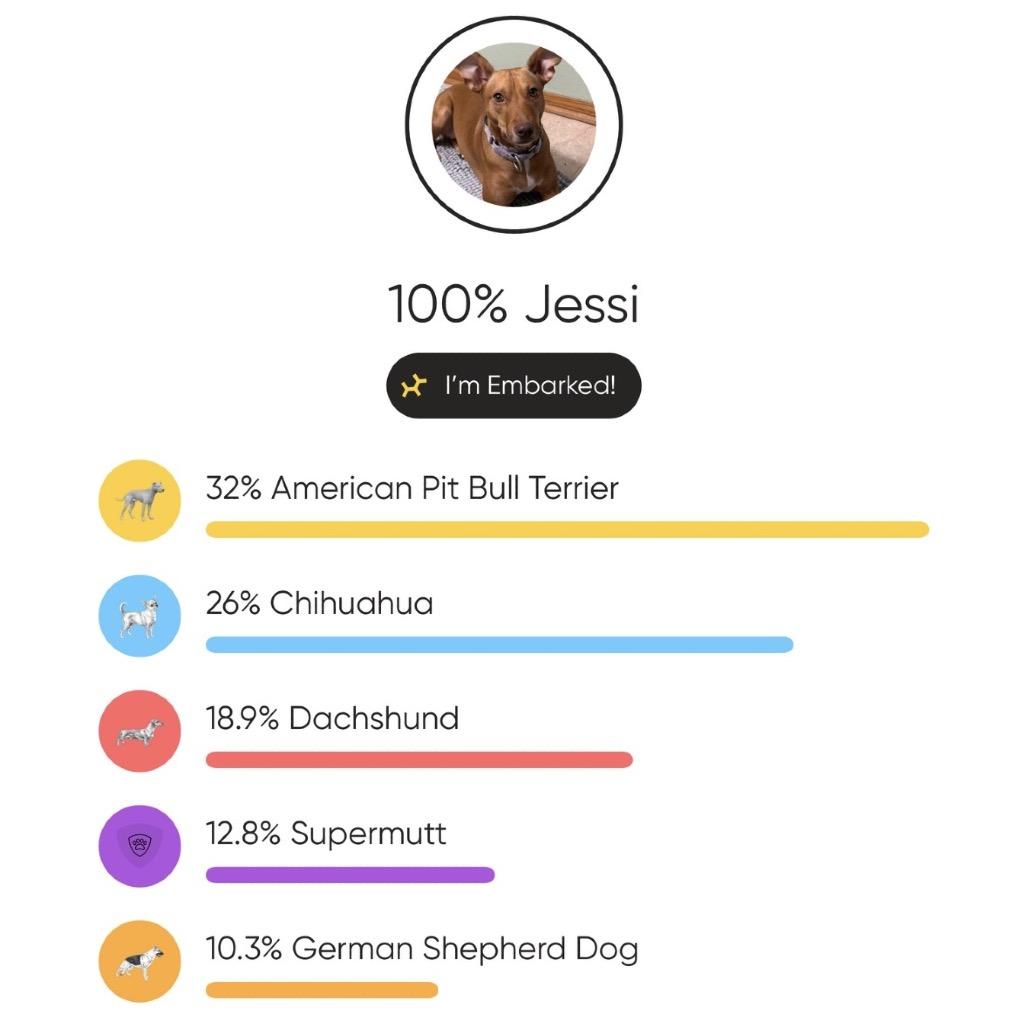This screenshot has width=1028, height=1028.
Task: Click the American Pit Bull Terrier breed icon
Action: [x=140, y=501]
